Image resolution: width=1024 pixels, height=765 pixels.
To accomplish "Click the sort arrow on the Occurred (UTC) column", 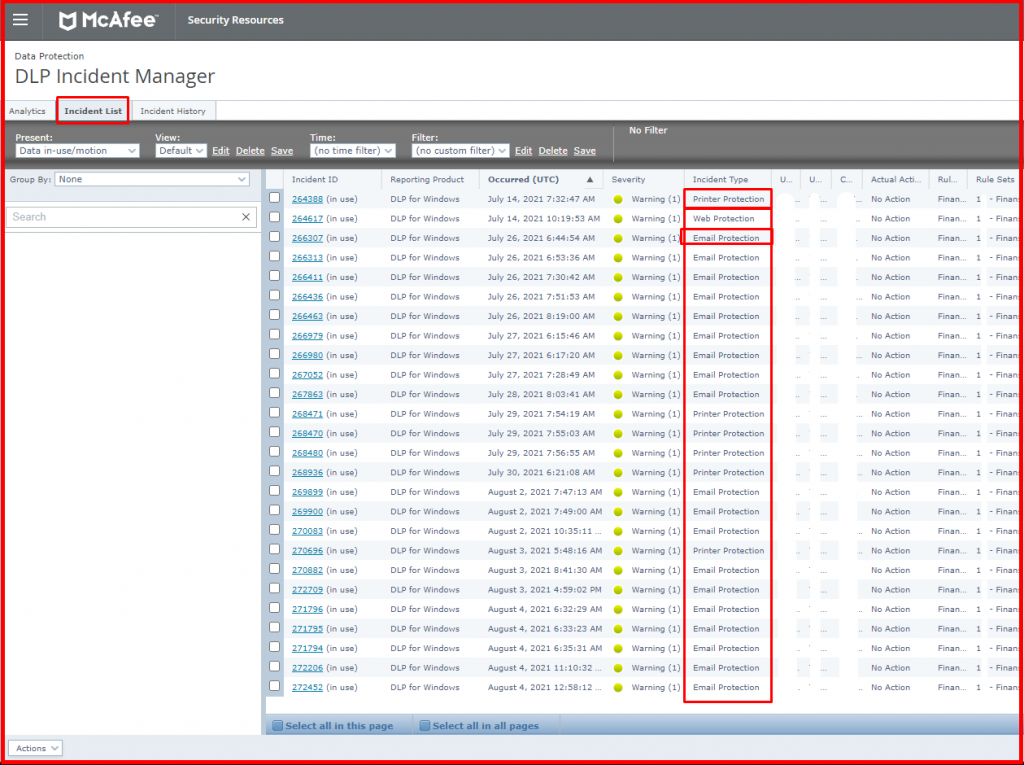I will [588, 178].
